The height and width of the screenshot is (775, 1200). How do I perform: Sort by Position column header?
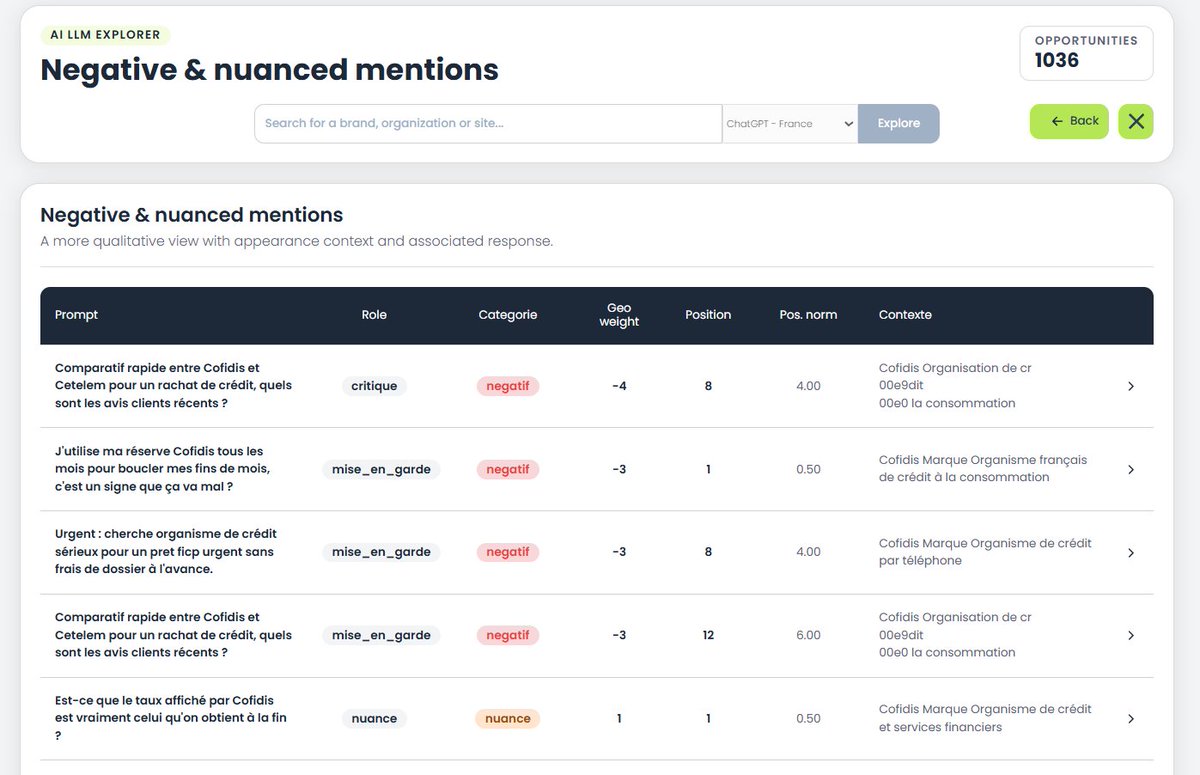point(708,315)
